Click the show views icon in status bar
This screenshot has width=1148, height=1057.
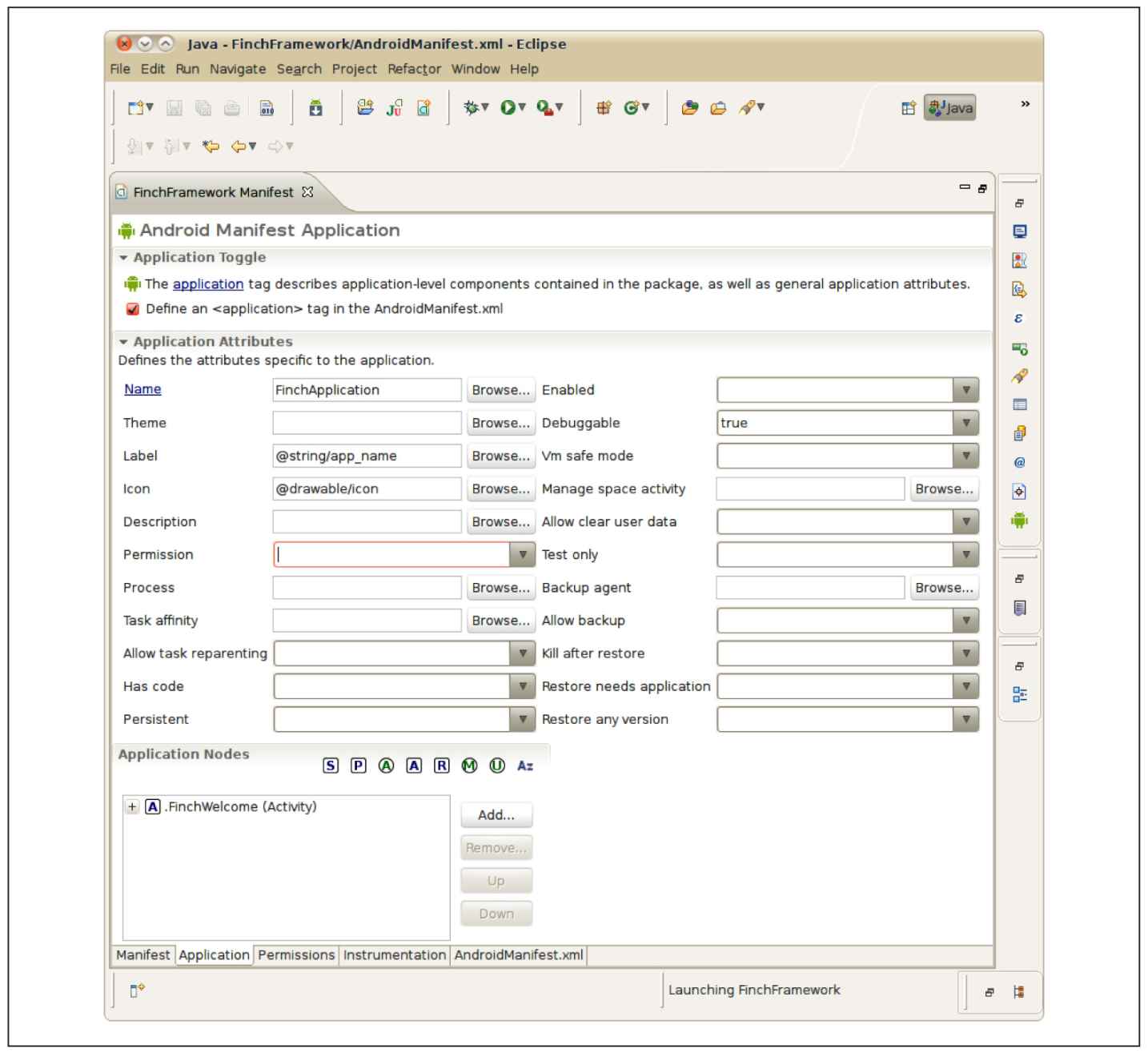pyautogui.click(x=137, y=991)
